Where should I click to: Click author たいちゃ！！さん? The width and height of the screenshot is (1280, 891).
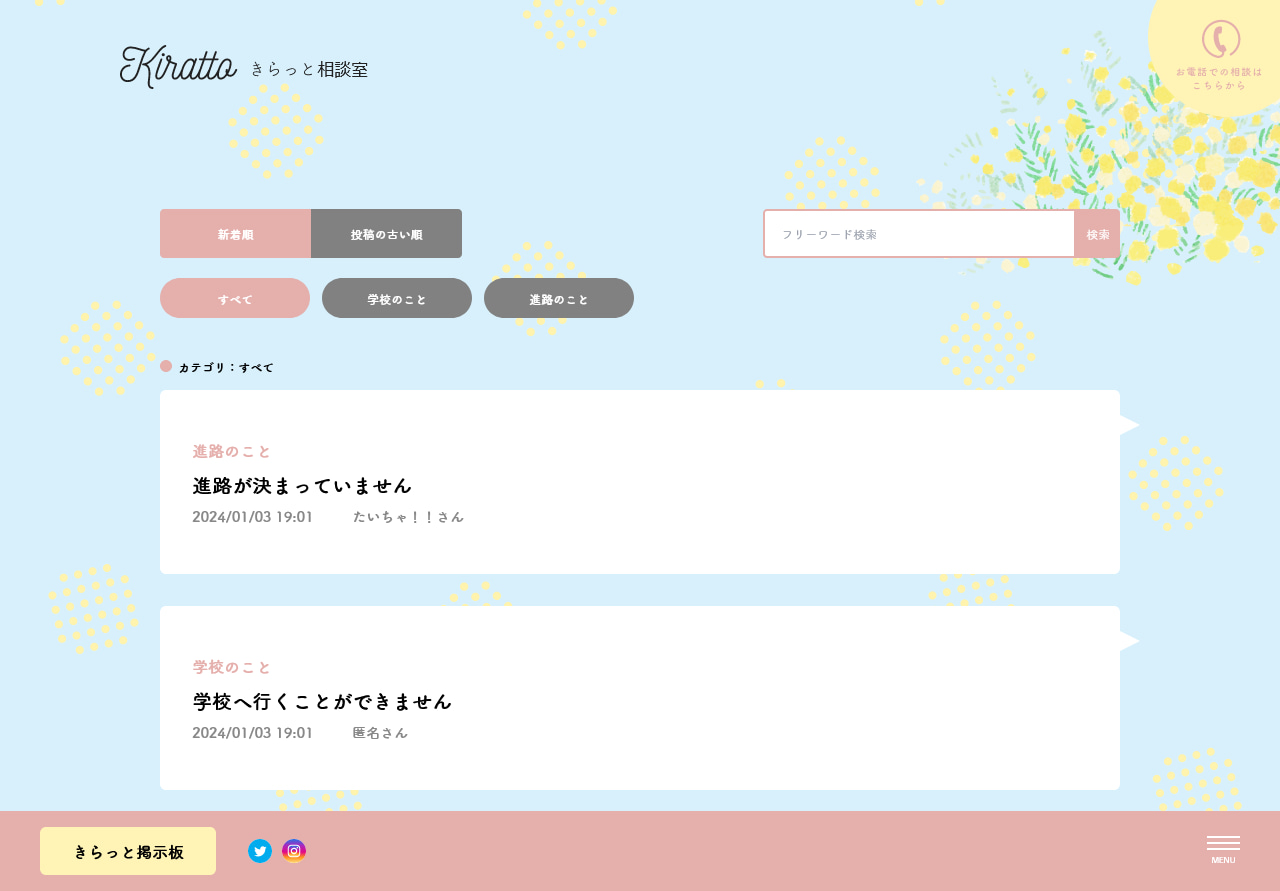pos(408,517)
